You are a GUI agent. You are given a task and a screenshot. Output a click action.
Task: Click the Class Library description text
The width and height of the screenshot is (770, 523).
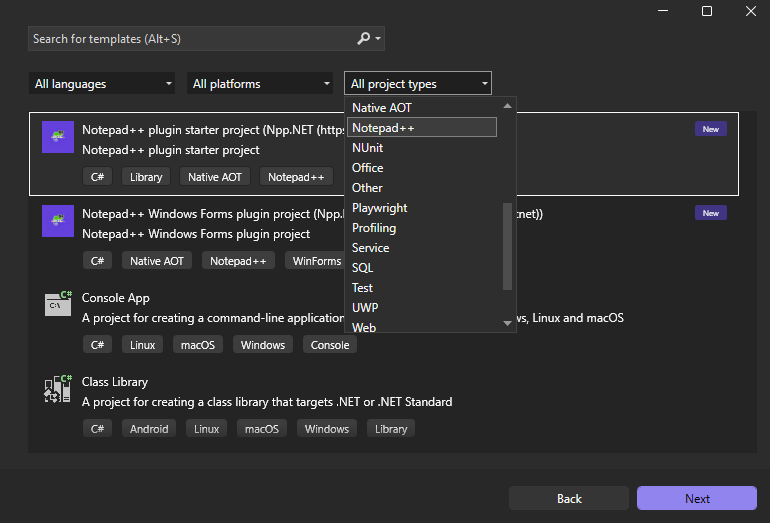point(267,402)
